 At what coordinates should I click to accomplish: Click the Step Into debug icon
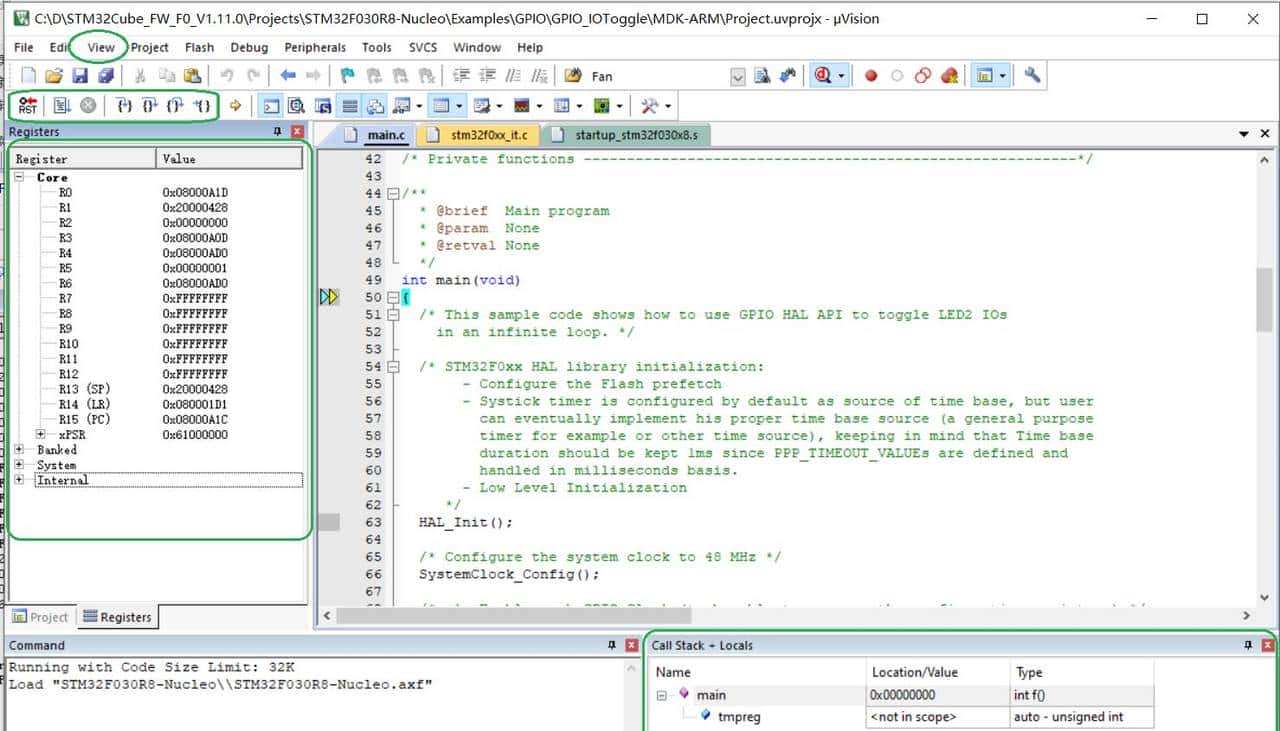pyautogui.click(x=124, y=105)
